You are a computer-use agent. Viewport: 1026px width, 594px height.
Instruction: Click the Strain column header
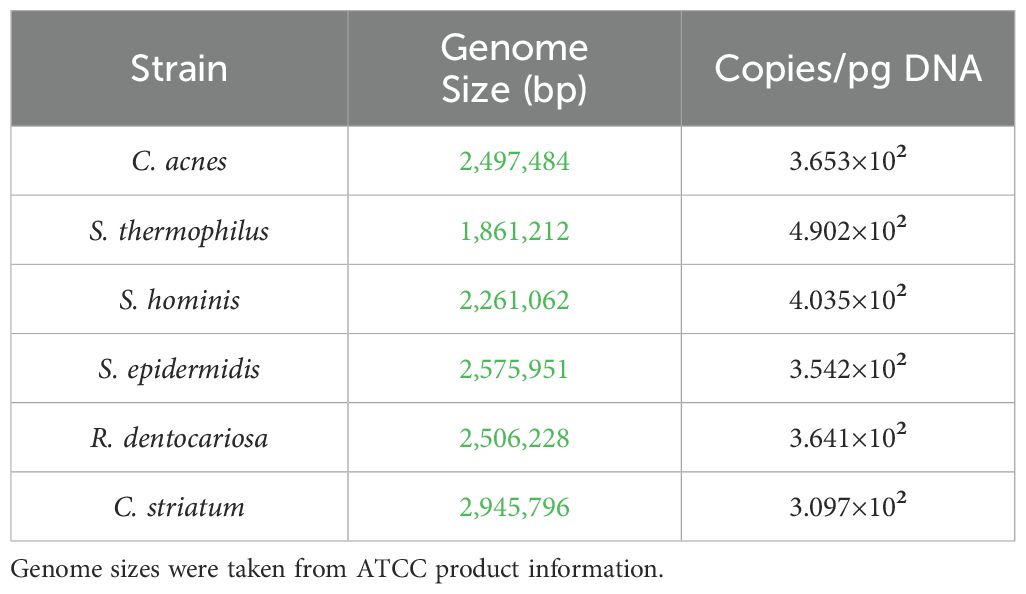179,69
